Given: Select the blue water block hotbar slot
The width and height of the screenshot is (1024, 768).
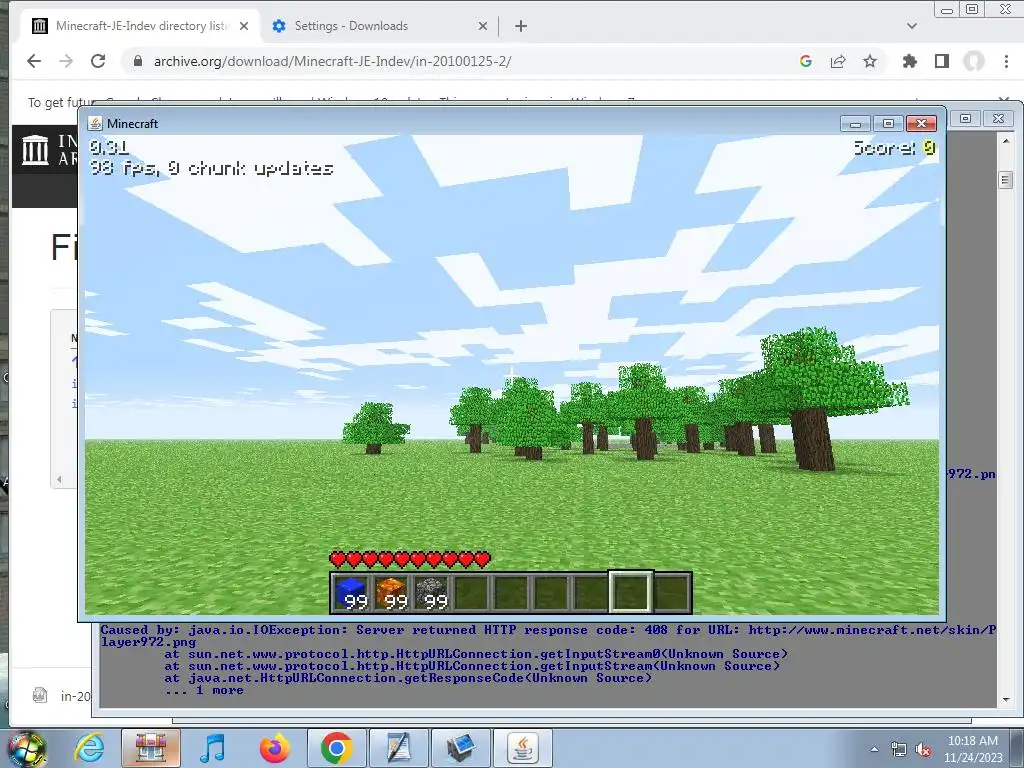Looking at the screenshot, I should click(353, 593).
